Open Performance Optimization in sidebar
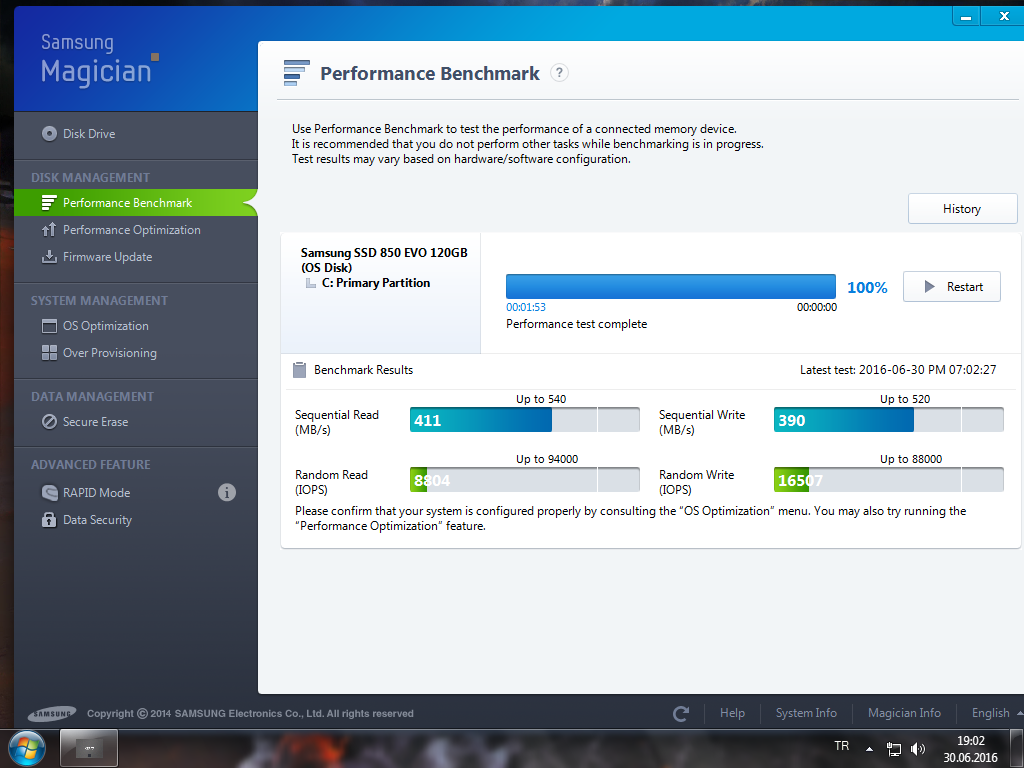The width and height of the screenshot is (1024, 768). point(131,230)
